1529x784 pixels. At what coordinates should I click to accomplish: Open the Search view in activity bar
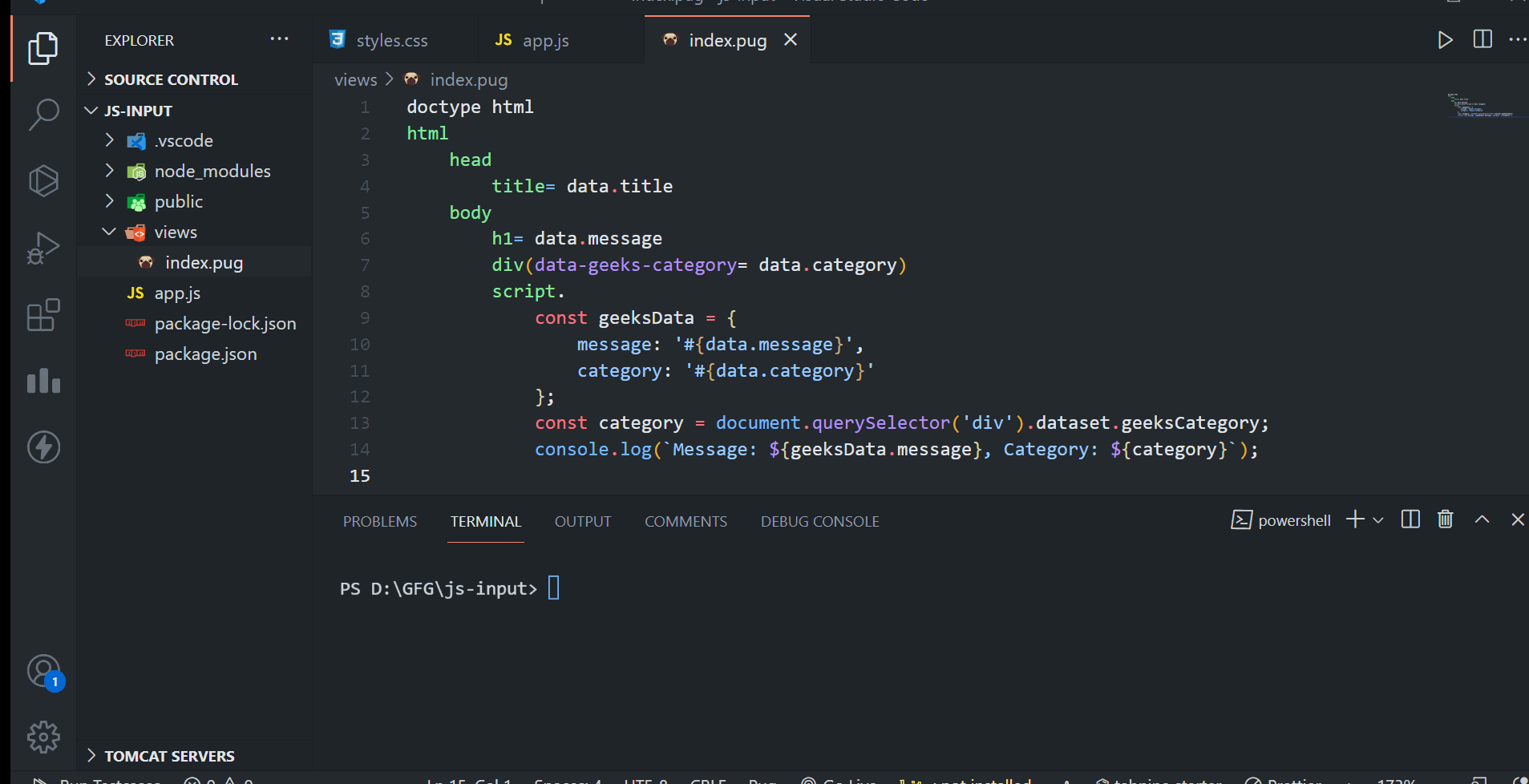click(x=43, y=115)
